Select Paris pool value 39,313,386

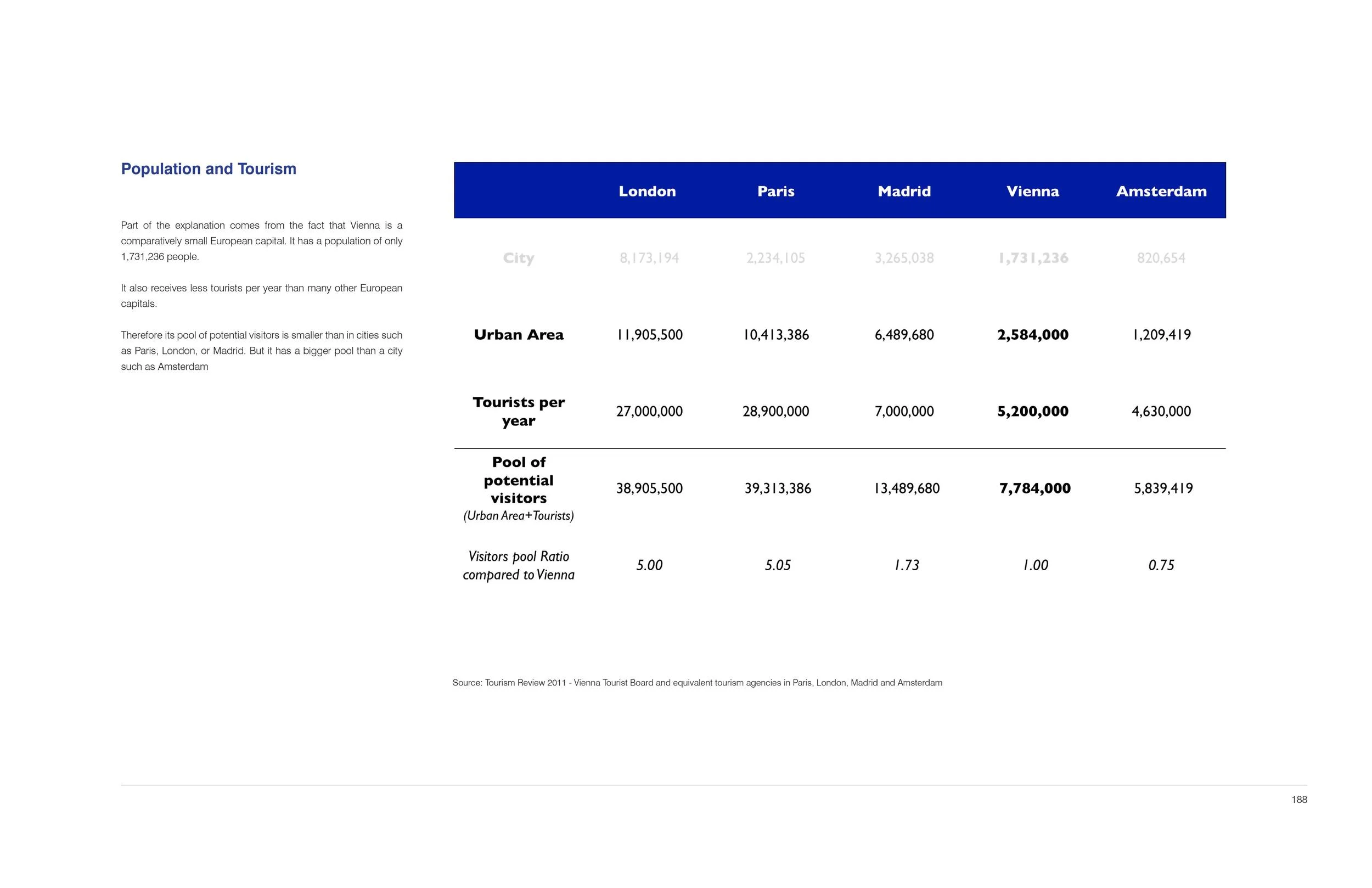coord(777,488)
